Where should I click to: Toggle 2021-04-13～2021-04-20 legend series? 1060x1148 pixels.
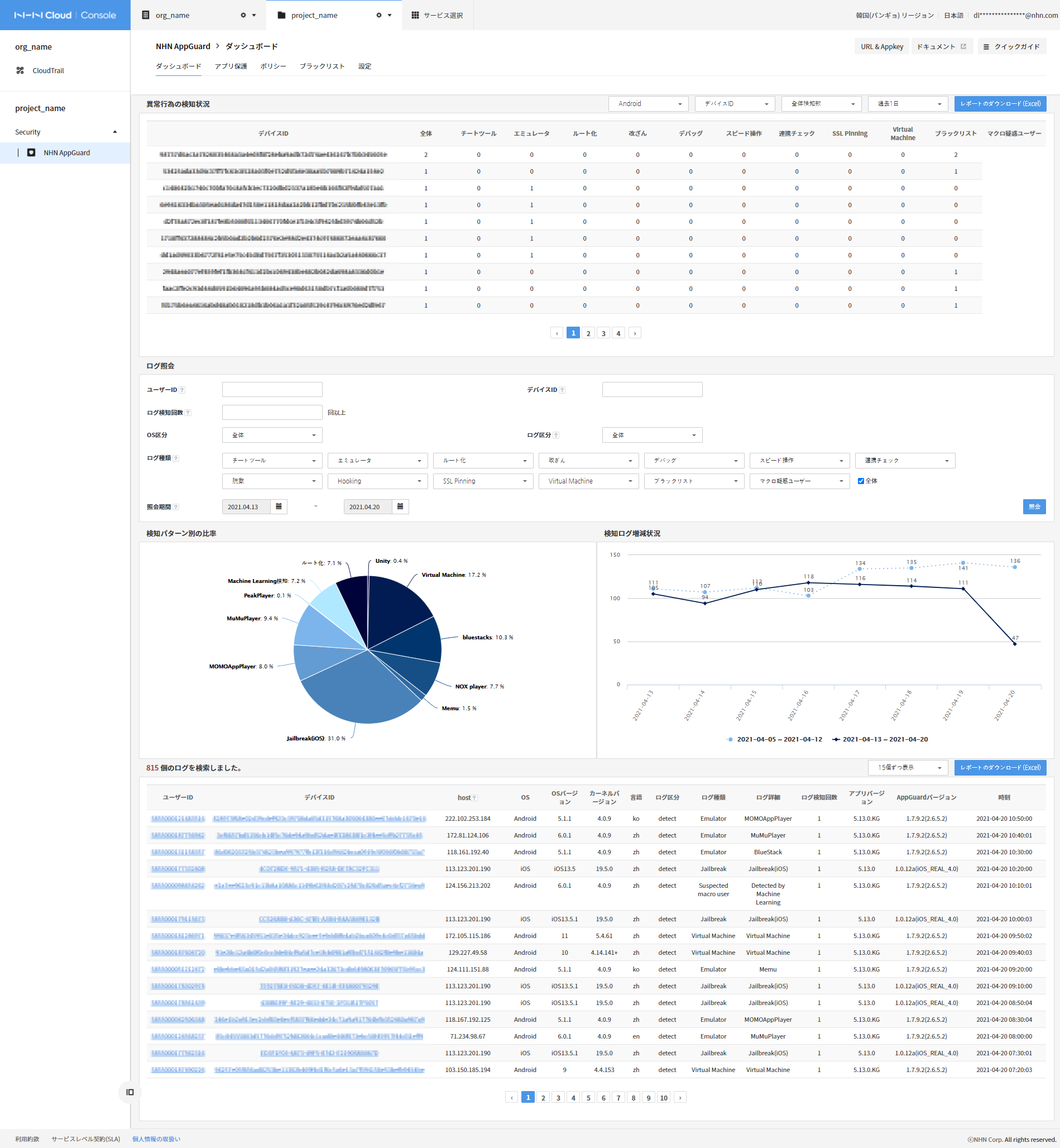[880, 739]
